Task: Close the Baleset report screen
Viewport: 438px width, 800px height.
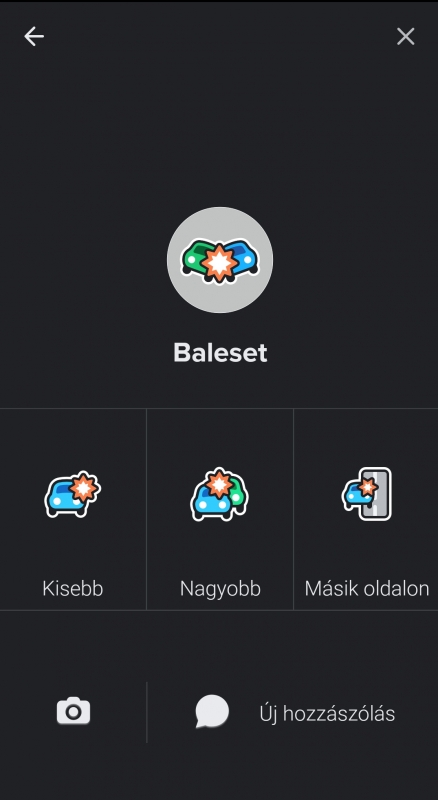Action: [x=405, y=36]
